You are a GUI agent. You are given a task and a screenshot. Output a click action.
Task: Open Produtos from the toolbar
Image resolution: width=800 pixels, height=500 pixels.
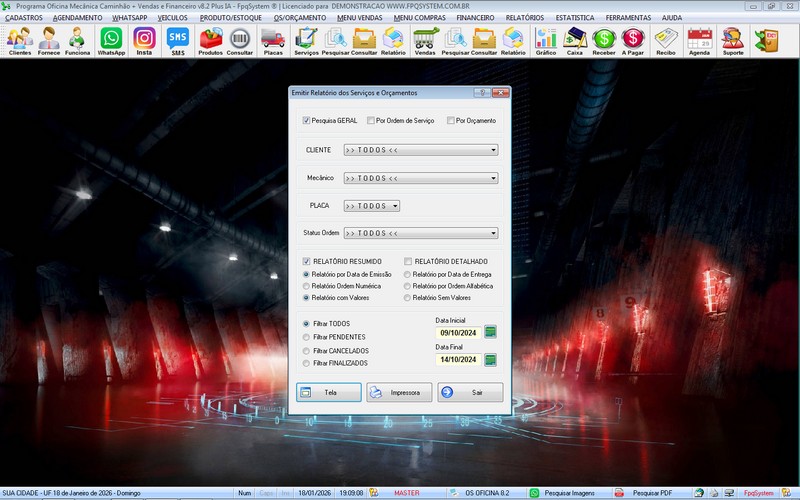tap(211, 40)
